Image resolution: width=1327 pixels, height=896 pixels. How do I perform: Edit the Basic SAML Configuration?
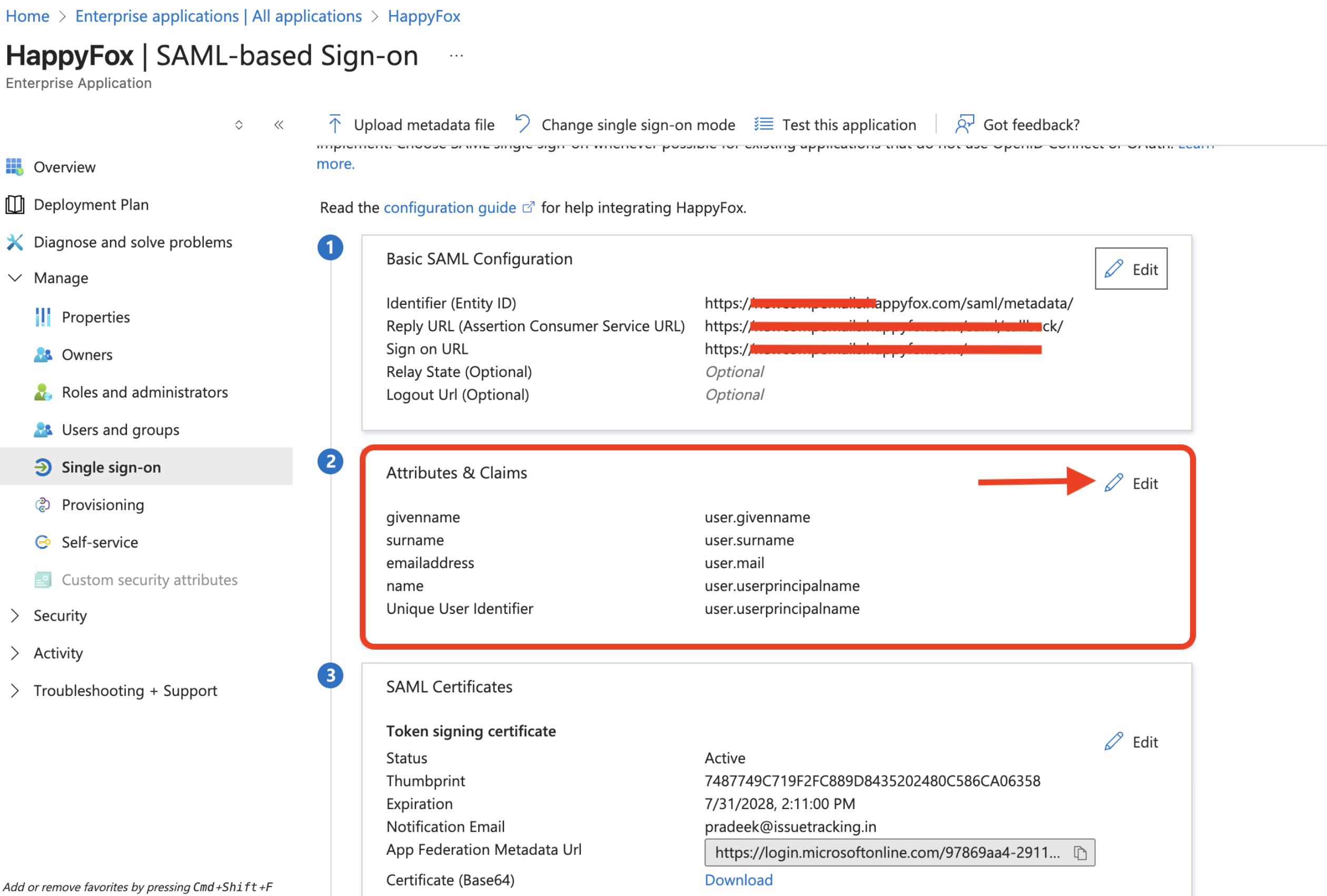coord(1131,269)
